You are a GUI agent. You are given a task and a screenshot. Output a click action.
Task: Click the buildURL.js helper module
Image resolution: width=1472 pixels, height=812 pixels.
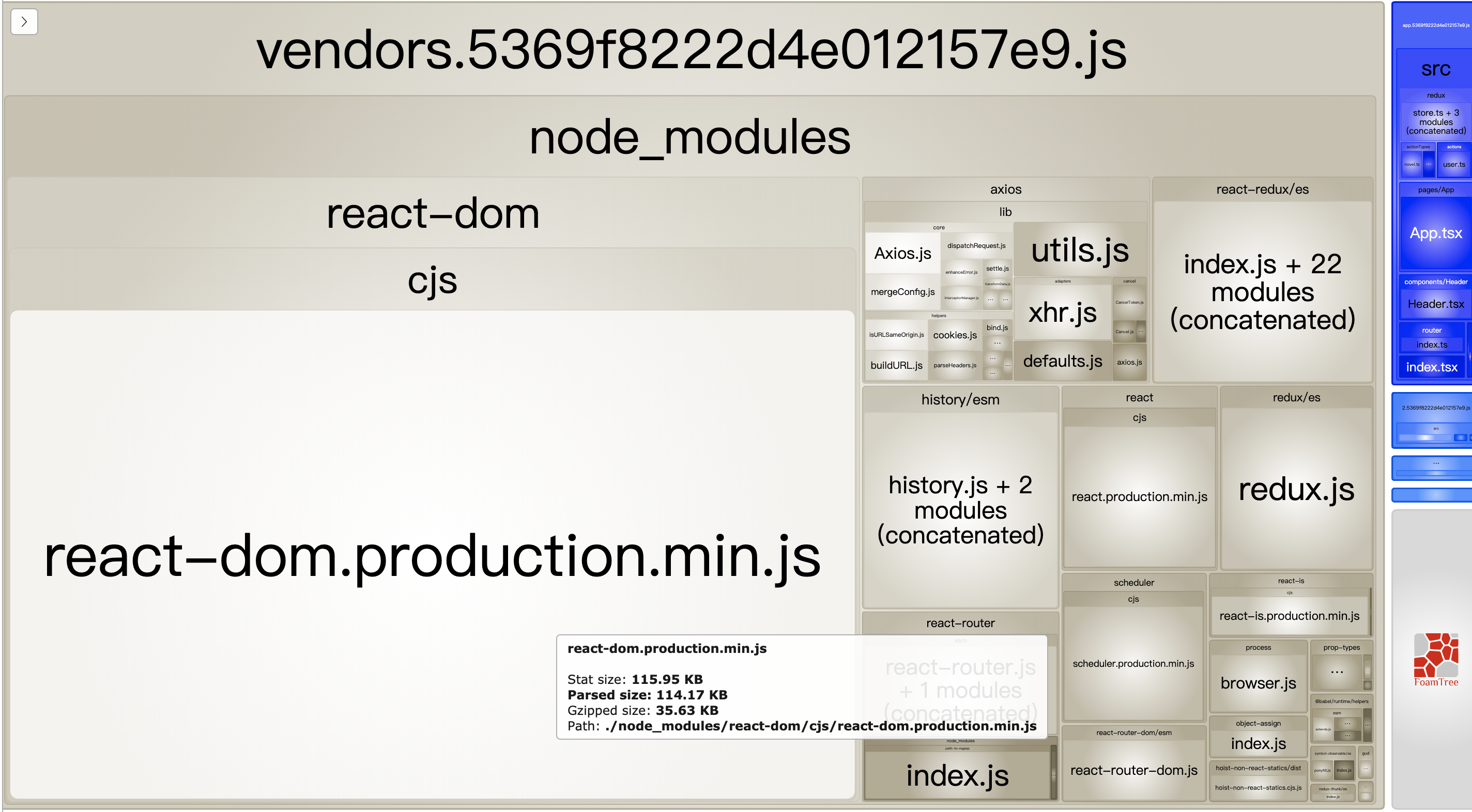896,366
